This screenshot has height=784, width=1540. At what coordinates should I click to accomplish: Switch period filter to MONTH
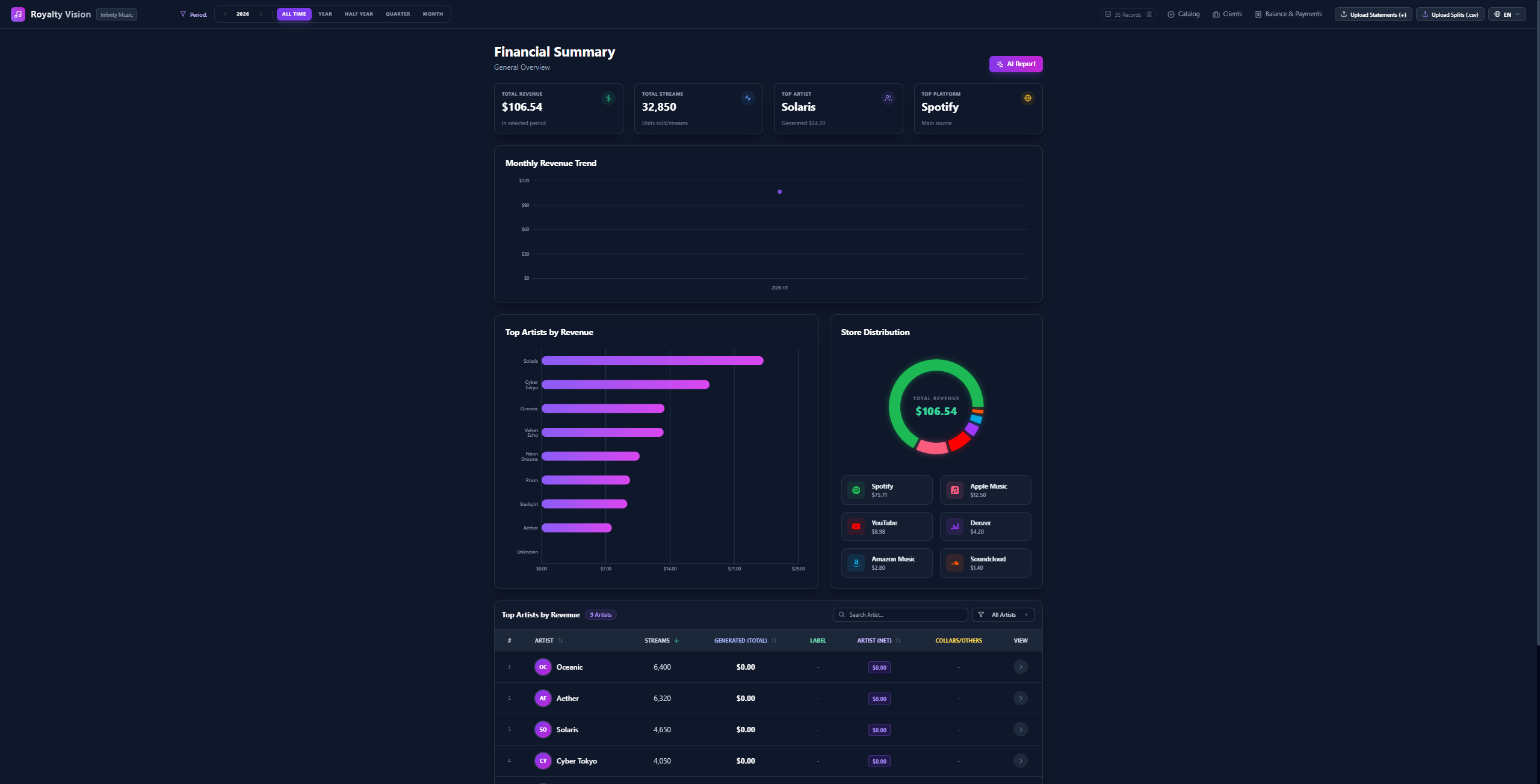tap(433, 14)
